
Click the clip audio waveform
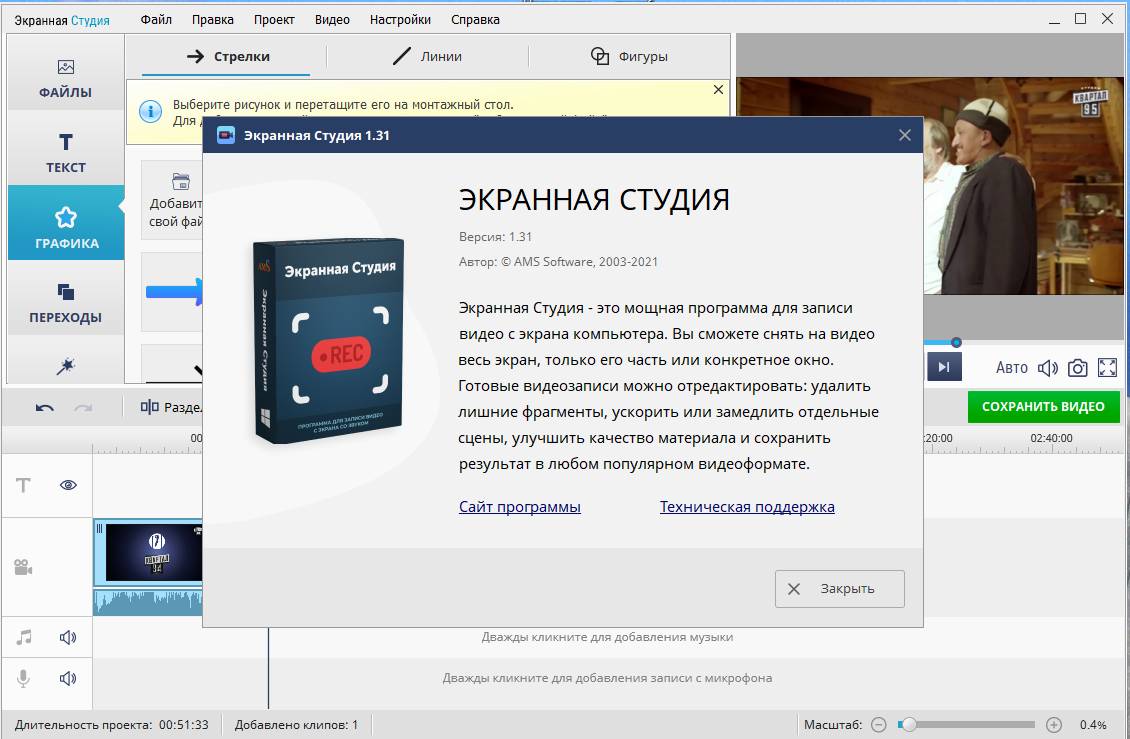pyautogui.click(x=148, y=603)
